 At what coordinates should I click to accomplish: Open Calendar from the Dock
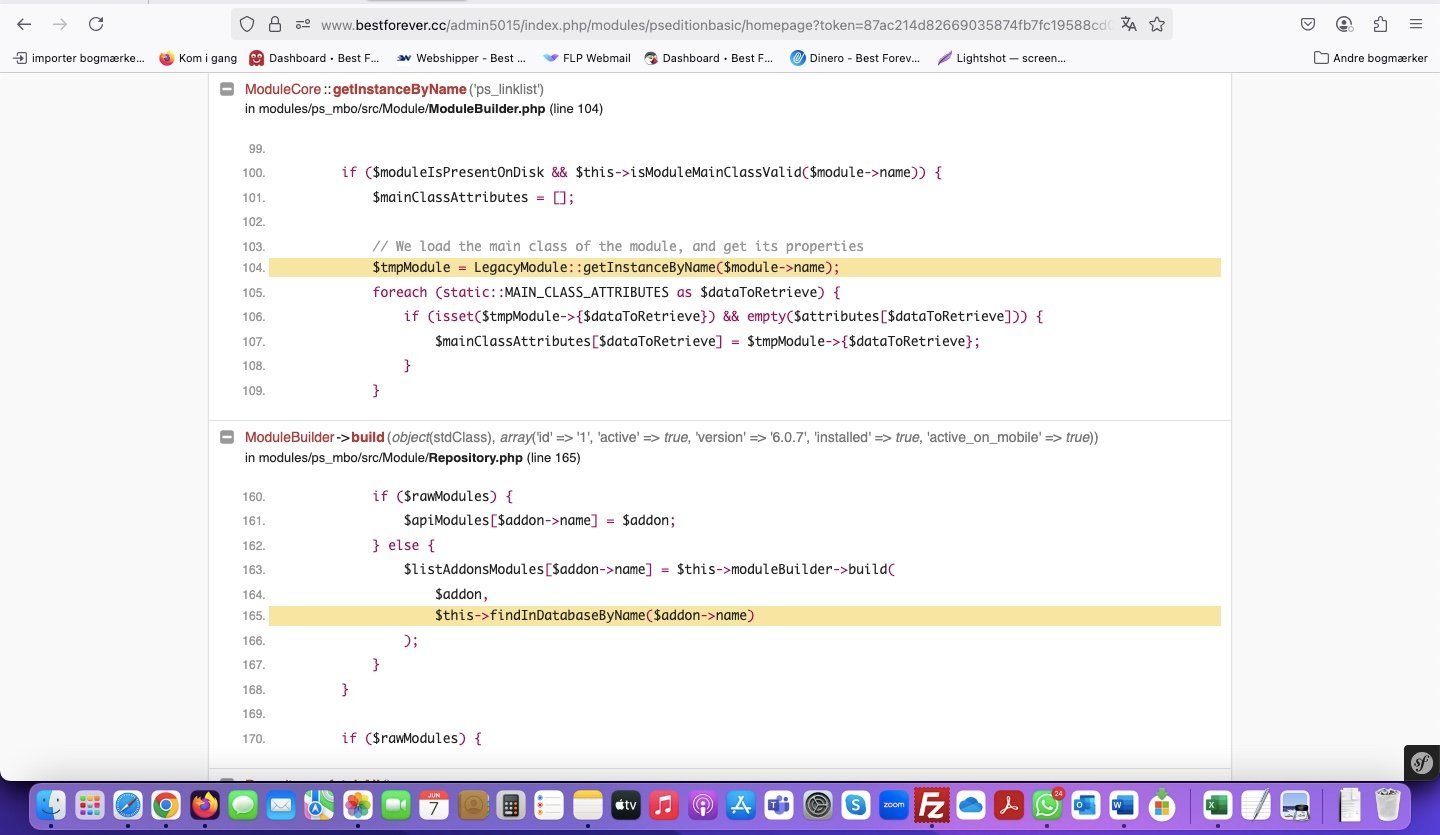click(434, 805)
